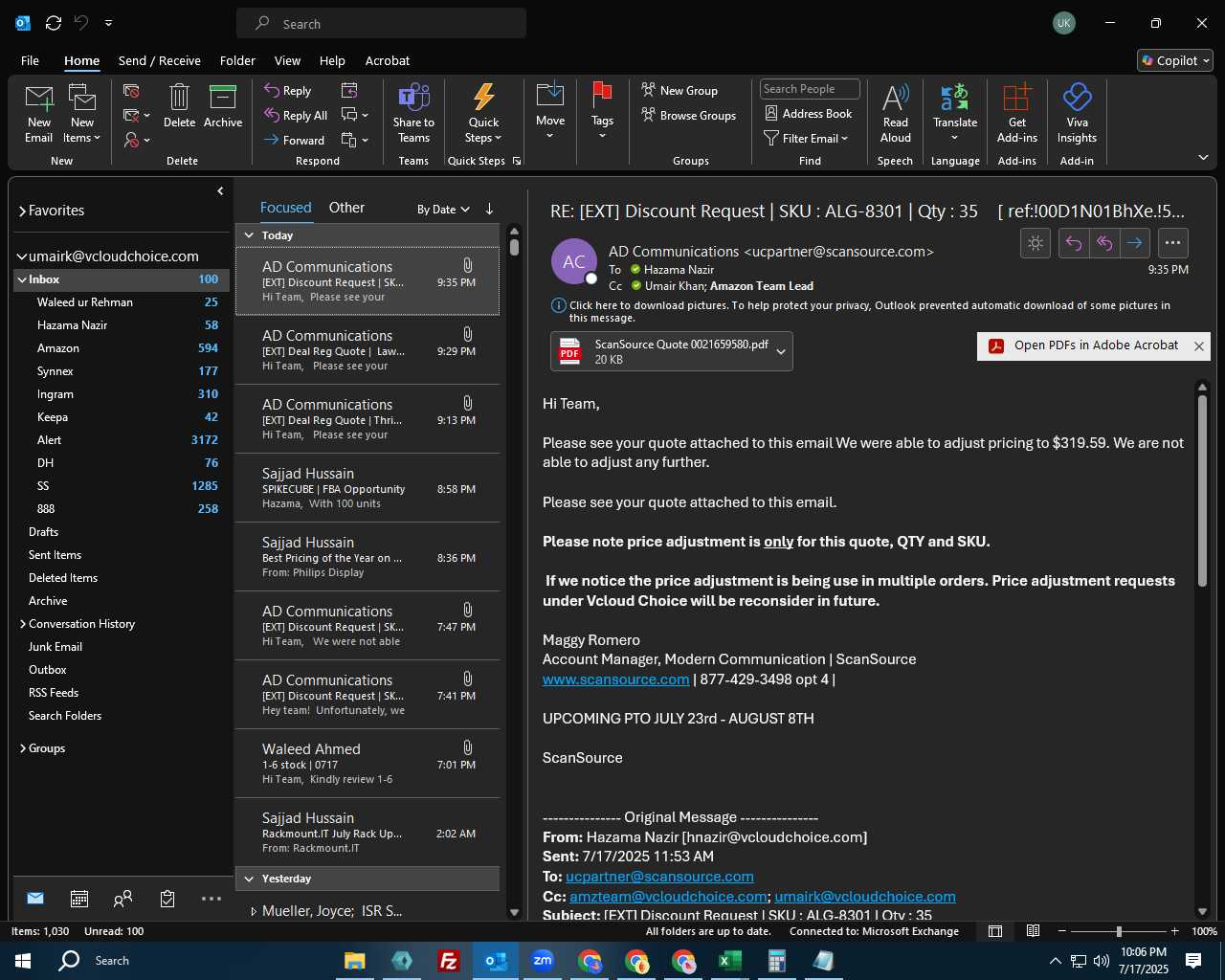Click the top Search box
Image resolution: width=1225 pixels, height=980 pixels.
381,24
